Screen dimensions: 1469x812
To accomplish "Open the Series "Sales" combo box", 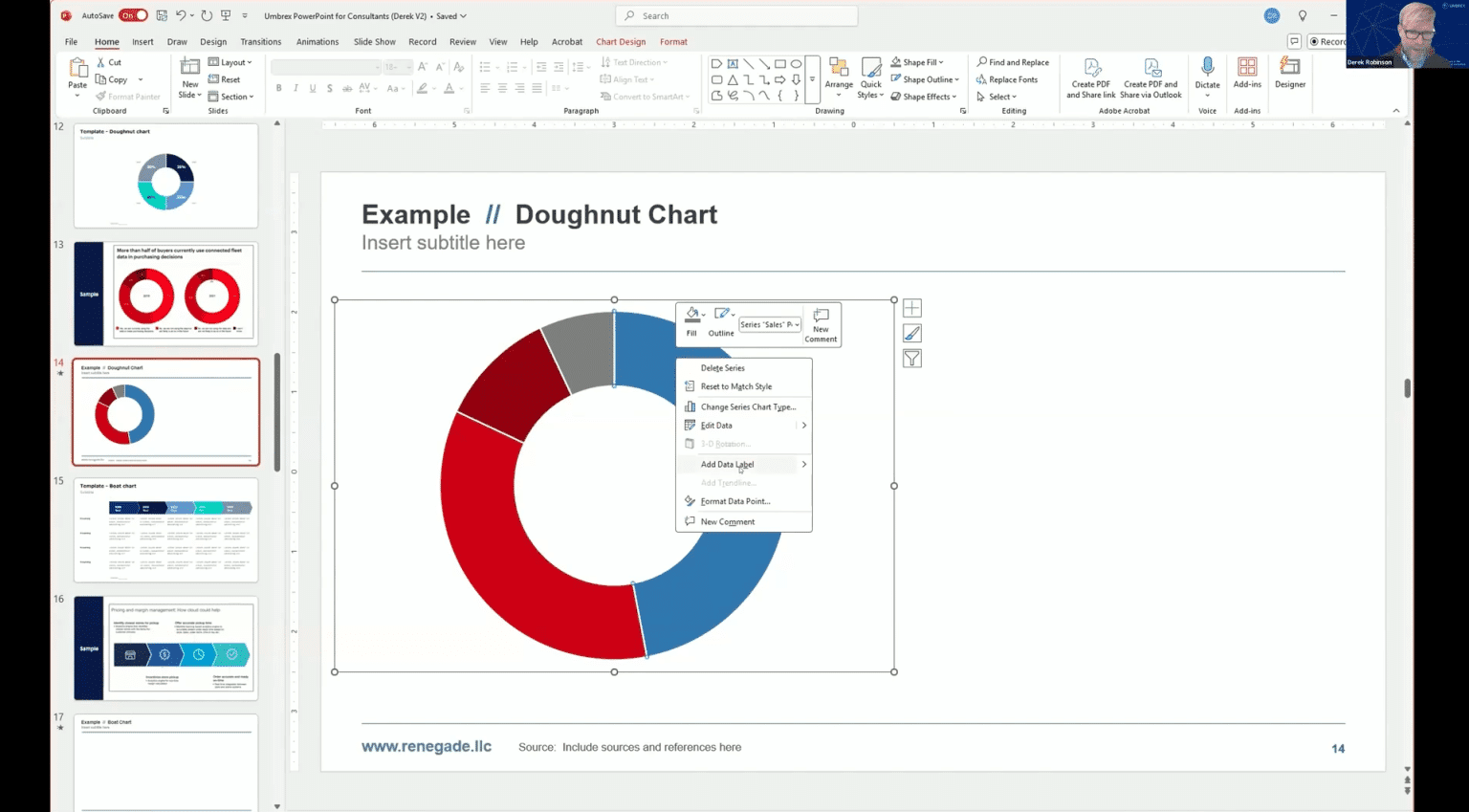I will click(x=770, y=324).
